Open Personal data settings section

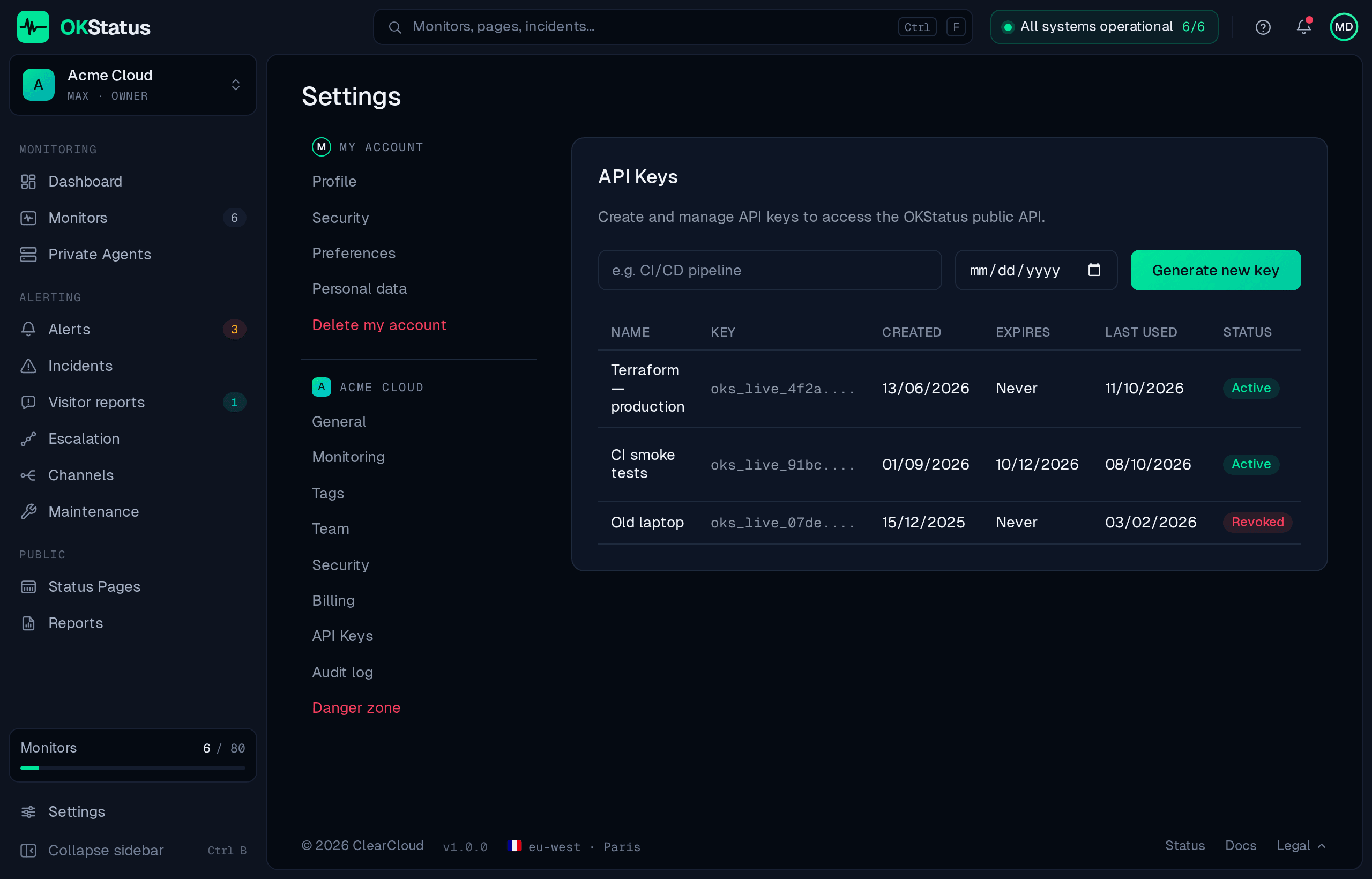tap(360, 289)
